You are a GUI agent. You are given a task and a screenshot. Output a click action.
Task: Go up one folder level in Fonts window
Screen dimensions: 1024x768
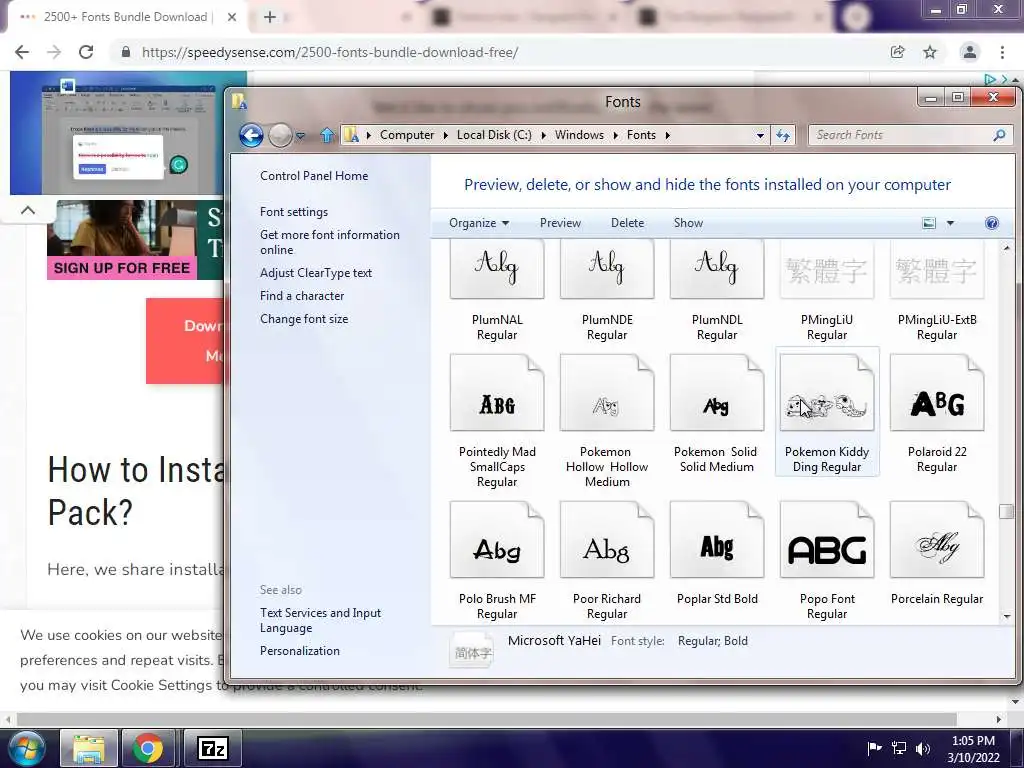pos(327,135)
